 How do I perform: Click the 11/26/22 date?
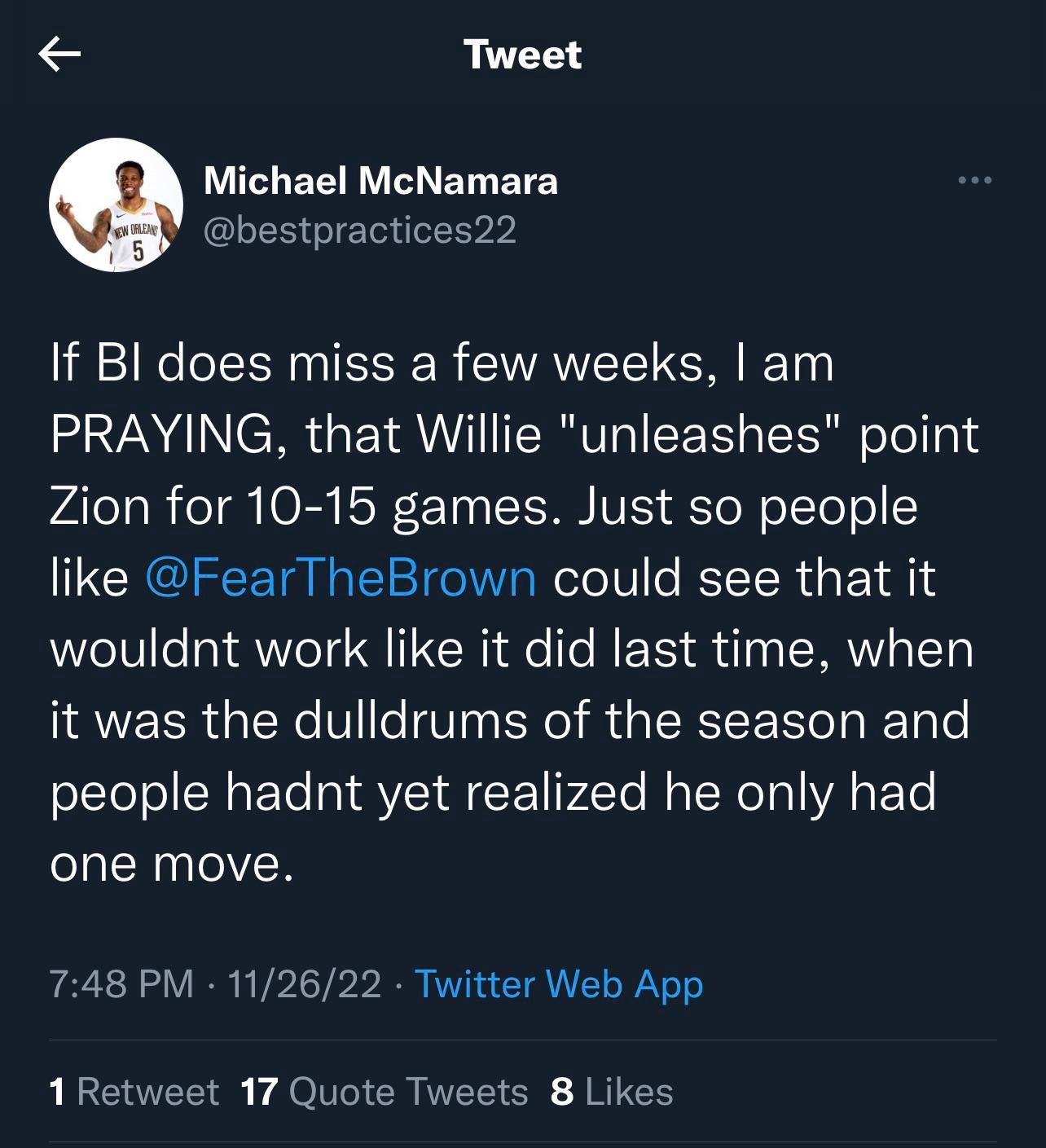[x=304, y=983]
